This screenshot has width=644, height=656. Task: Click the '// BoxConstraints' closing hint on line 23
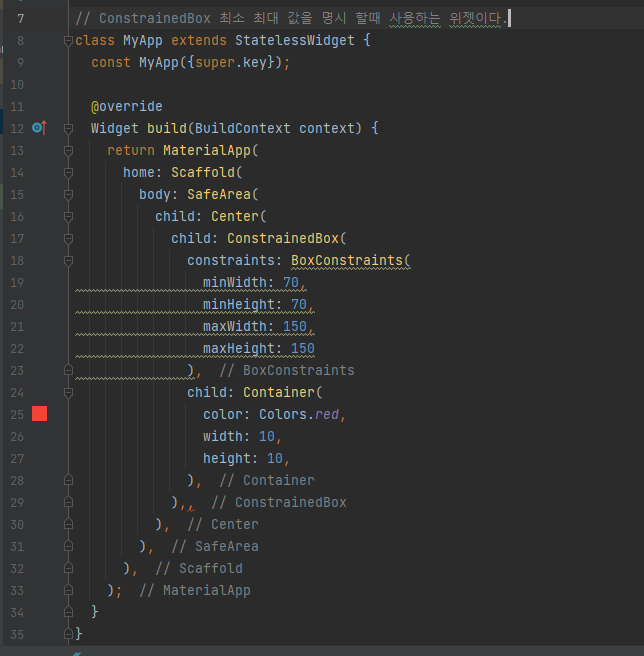point(287,370)
